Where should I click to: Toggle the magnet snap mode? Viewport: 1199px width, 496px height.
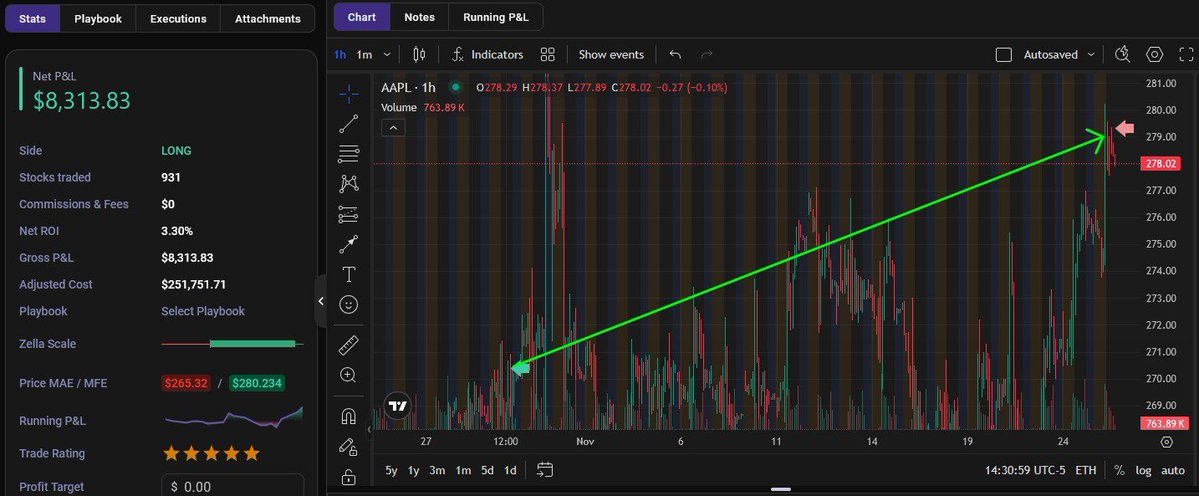pos(349,417)
